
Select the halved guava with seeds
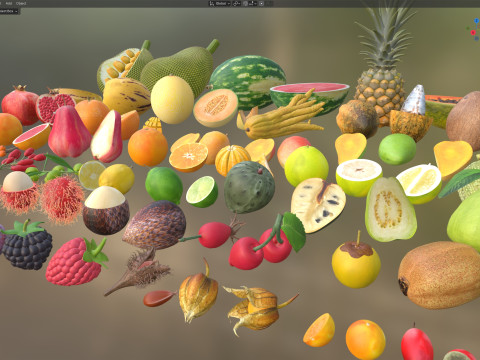pyautogui.click(x=390, y=209)
